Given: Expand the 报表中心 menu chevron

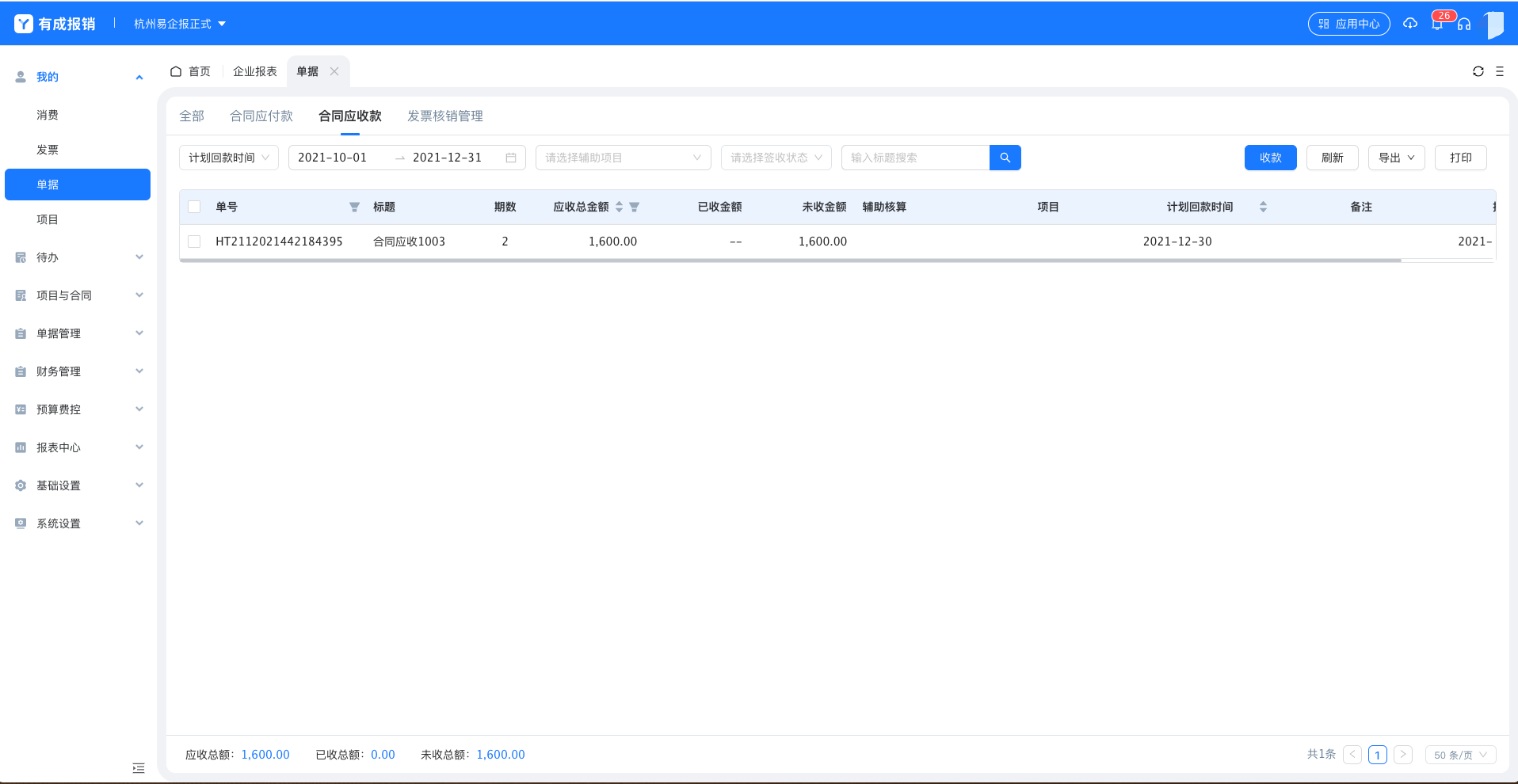Looking at the screenshot, I should coord(139,447).
